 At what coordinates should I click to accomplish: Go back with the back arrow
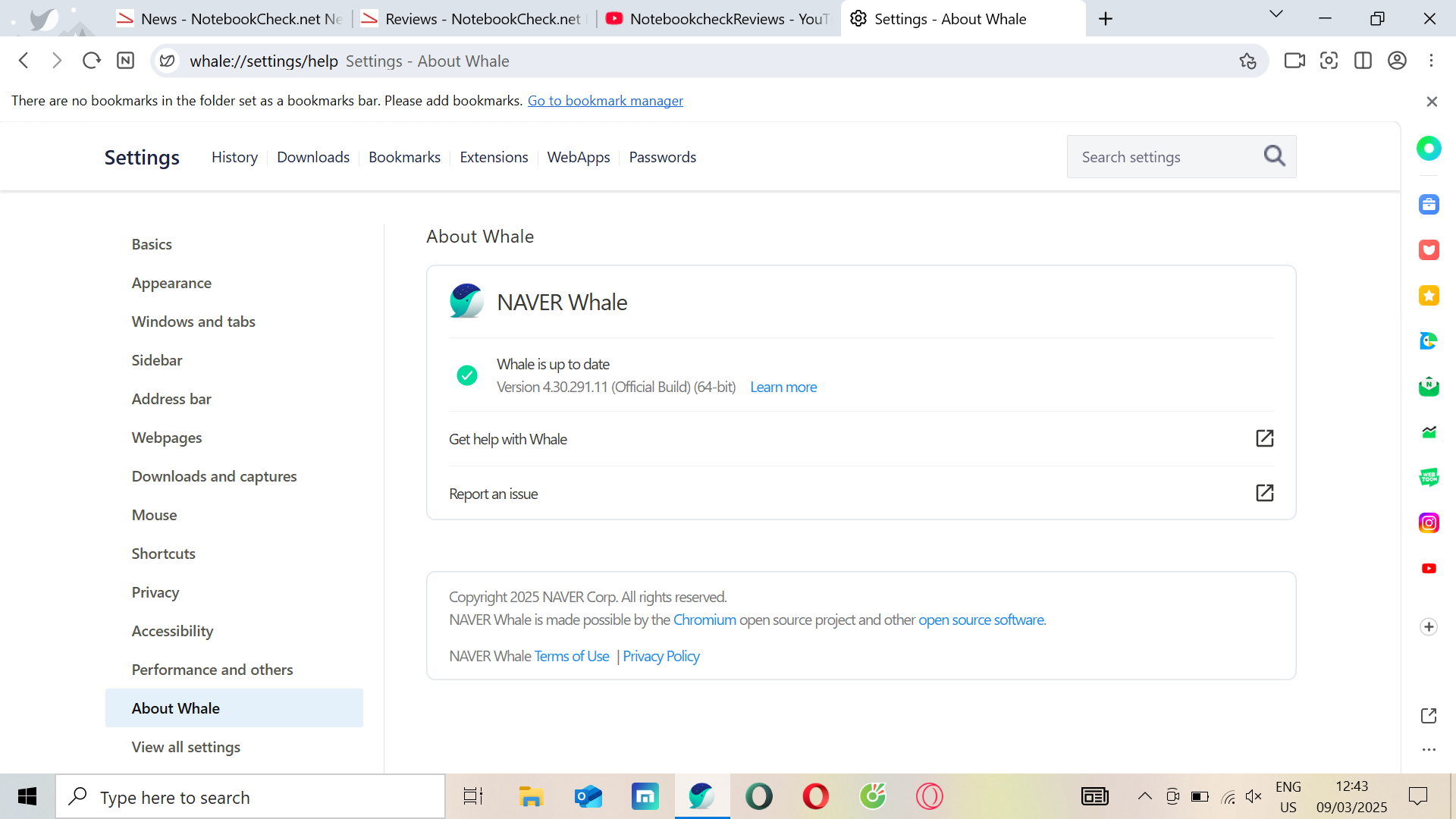coord(24,61)
